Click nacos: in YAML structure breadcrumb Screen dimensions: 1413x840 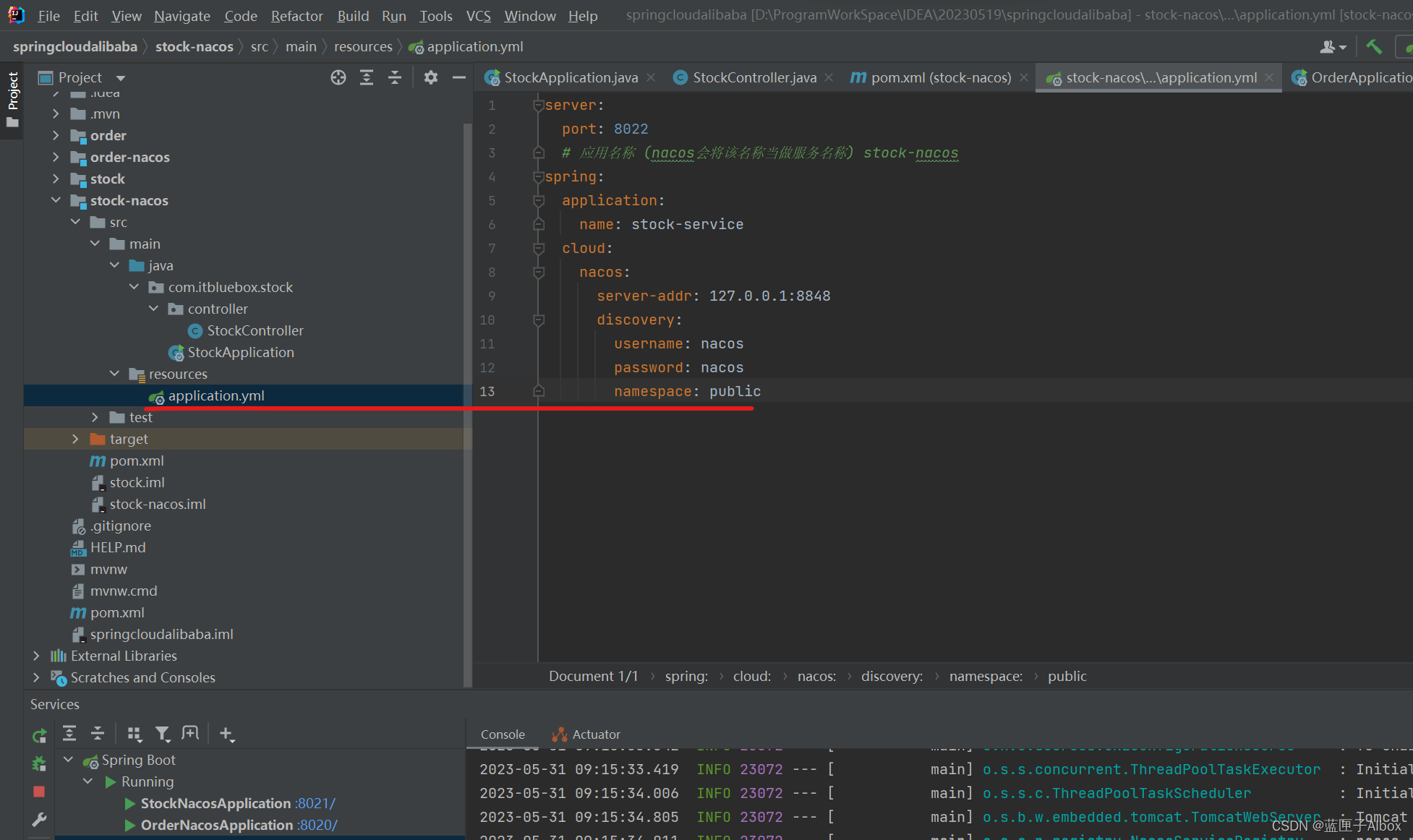click(816, 676)
